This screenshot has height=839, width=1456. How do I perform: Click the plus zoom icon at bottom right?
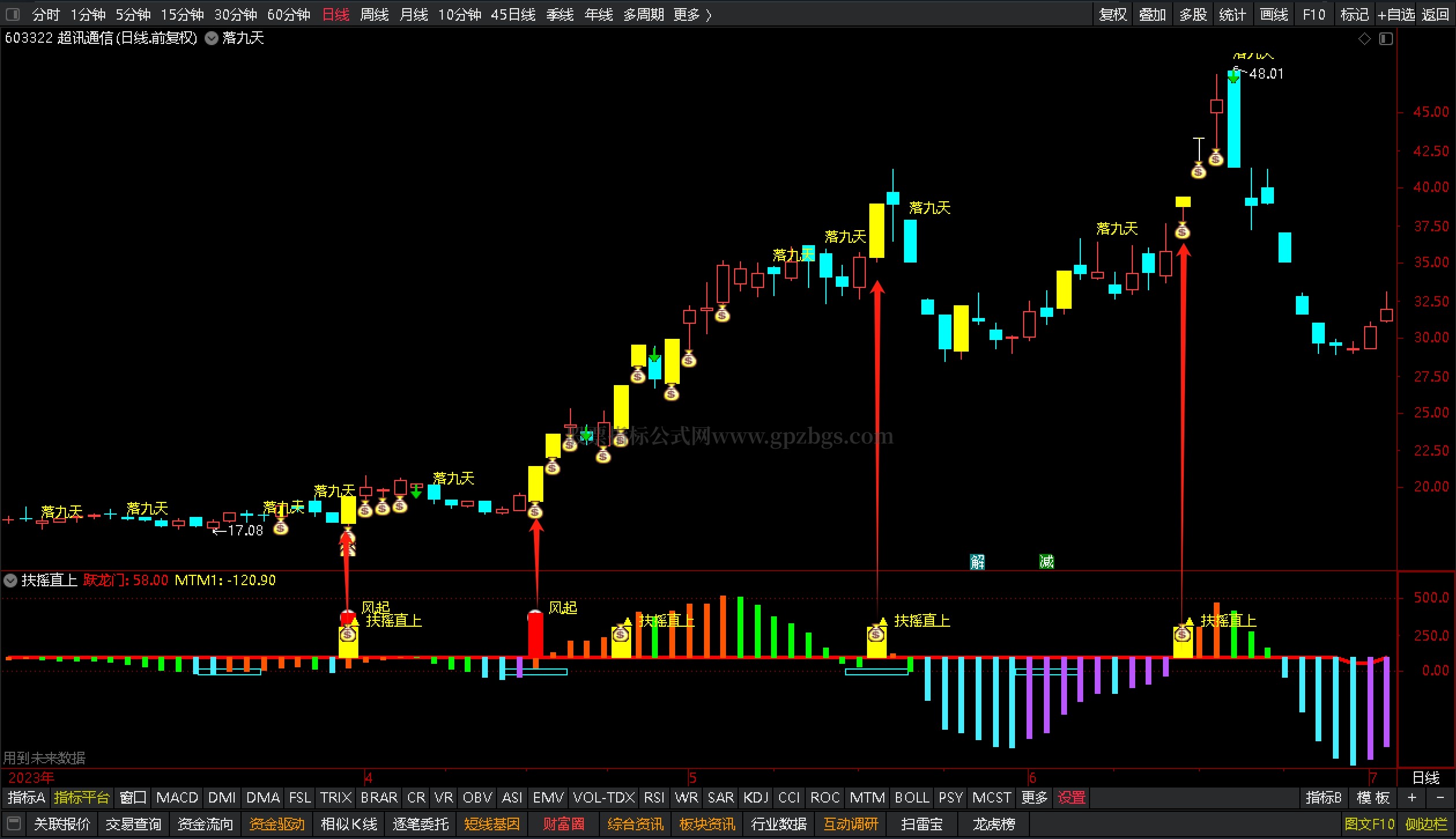(x=1412, y=797)
